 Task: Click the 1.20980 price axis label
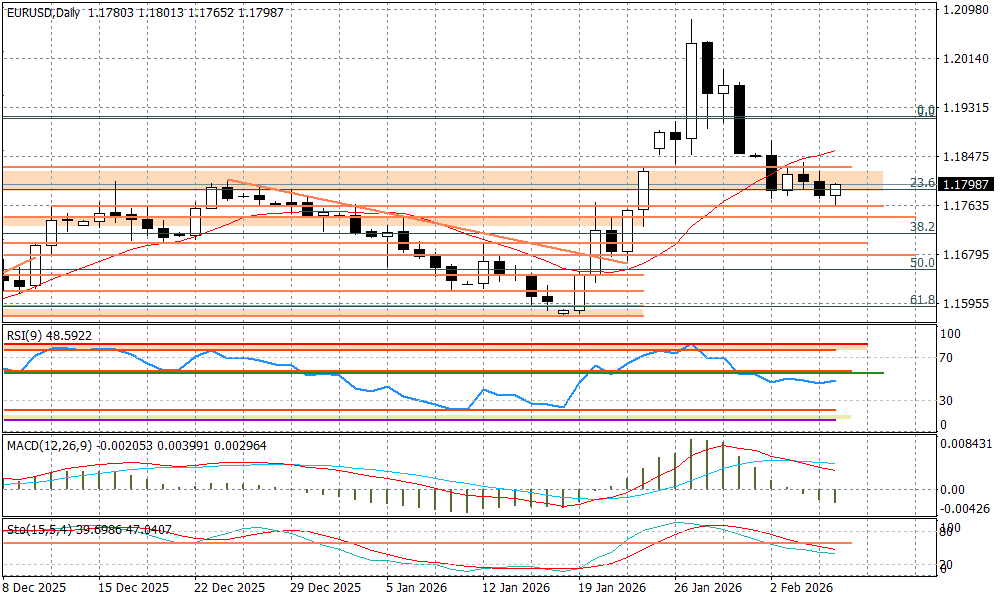click(x=965, y=10)
